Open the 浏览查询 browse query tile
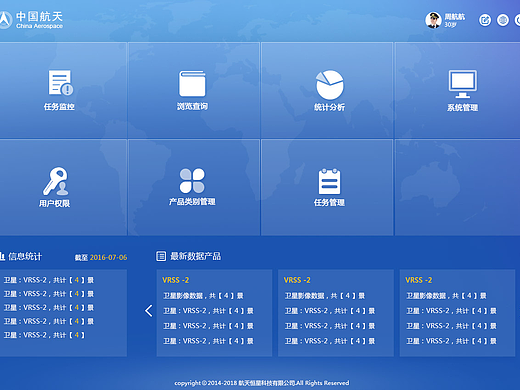The image size is (520, 390). point(194,90)
